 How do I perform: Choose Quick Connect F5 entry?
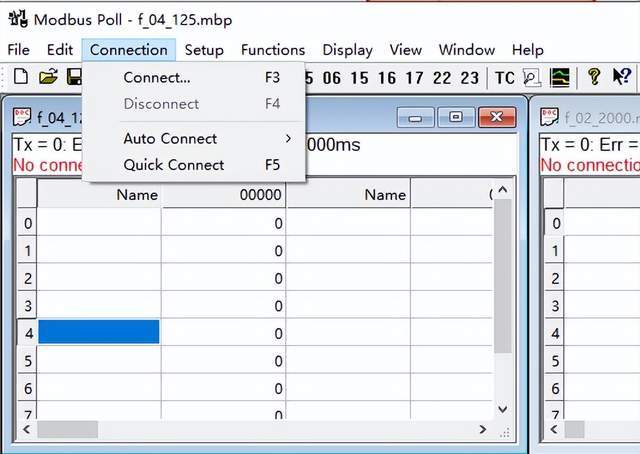coord(194,165)
